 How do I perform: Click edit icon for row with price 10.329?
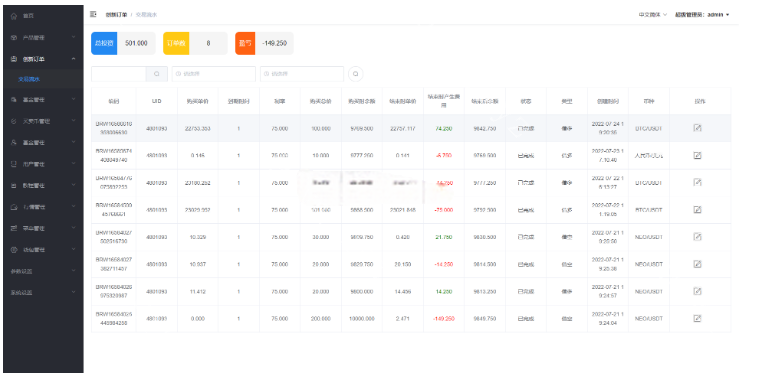(x=697, y=237)
